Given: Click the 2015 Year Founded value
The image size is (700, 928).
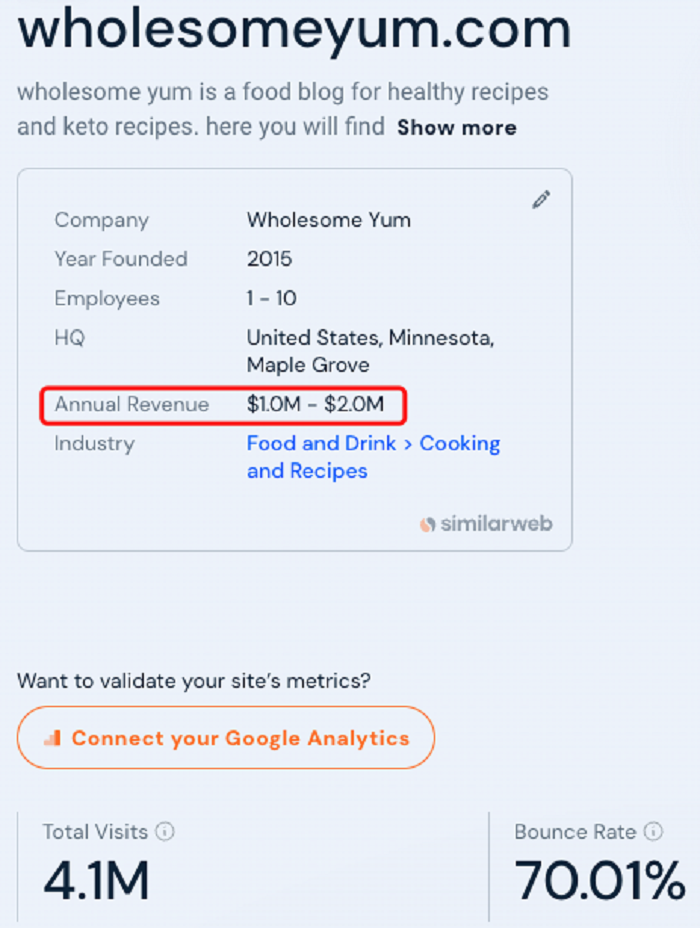Looking at the screenshot, I should (269, 259).
